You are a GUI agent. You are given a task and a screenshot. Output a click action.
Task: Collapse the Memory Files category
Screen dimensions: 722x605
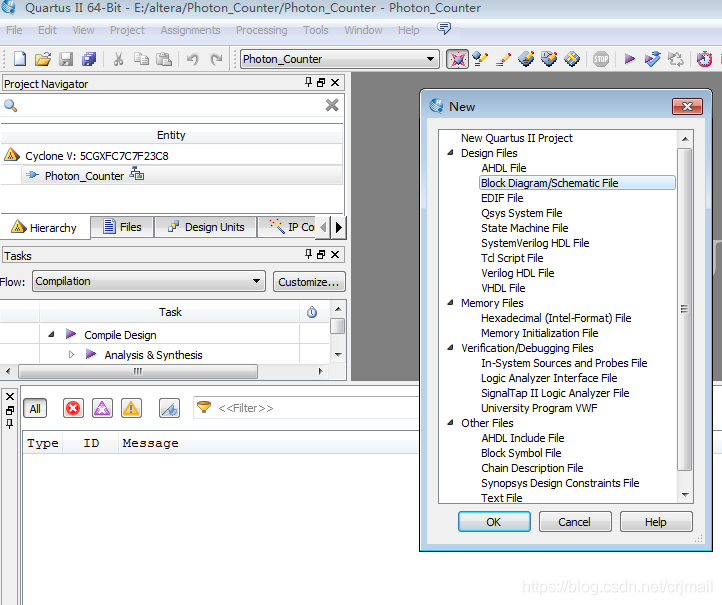pyautogui.click(x=450, y=303)
